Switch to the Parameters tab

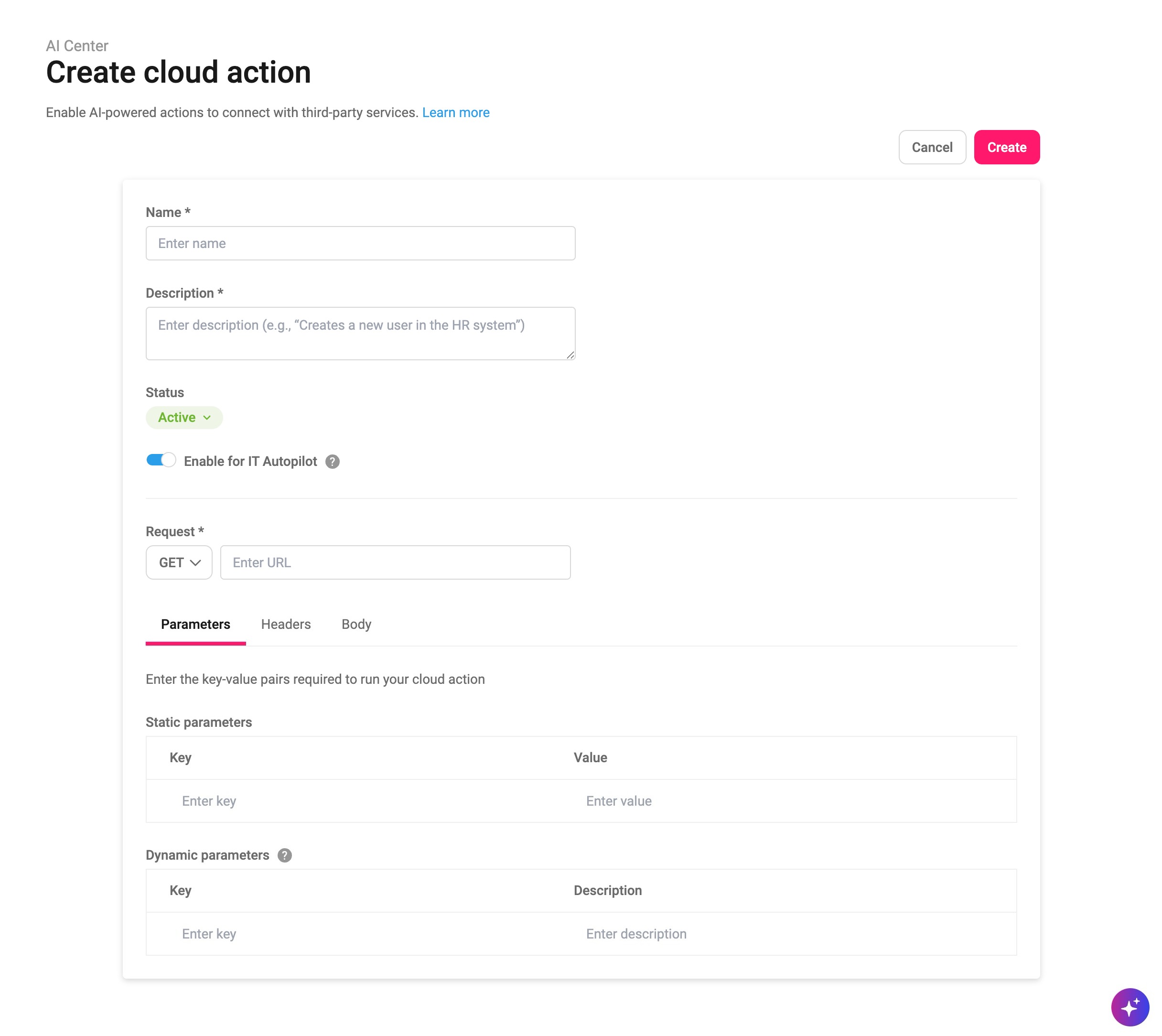[196, 625]
